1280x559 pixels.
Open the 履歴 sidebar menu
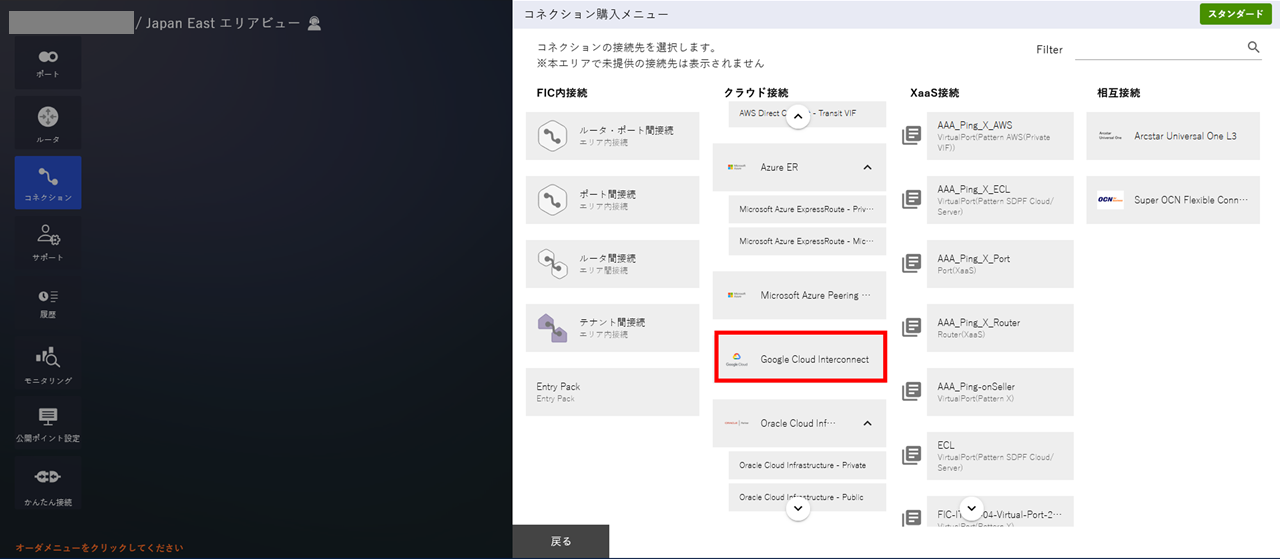coord(48,303)
